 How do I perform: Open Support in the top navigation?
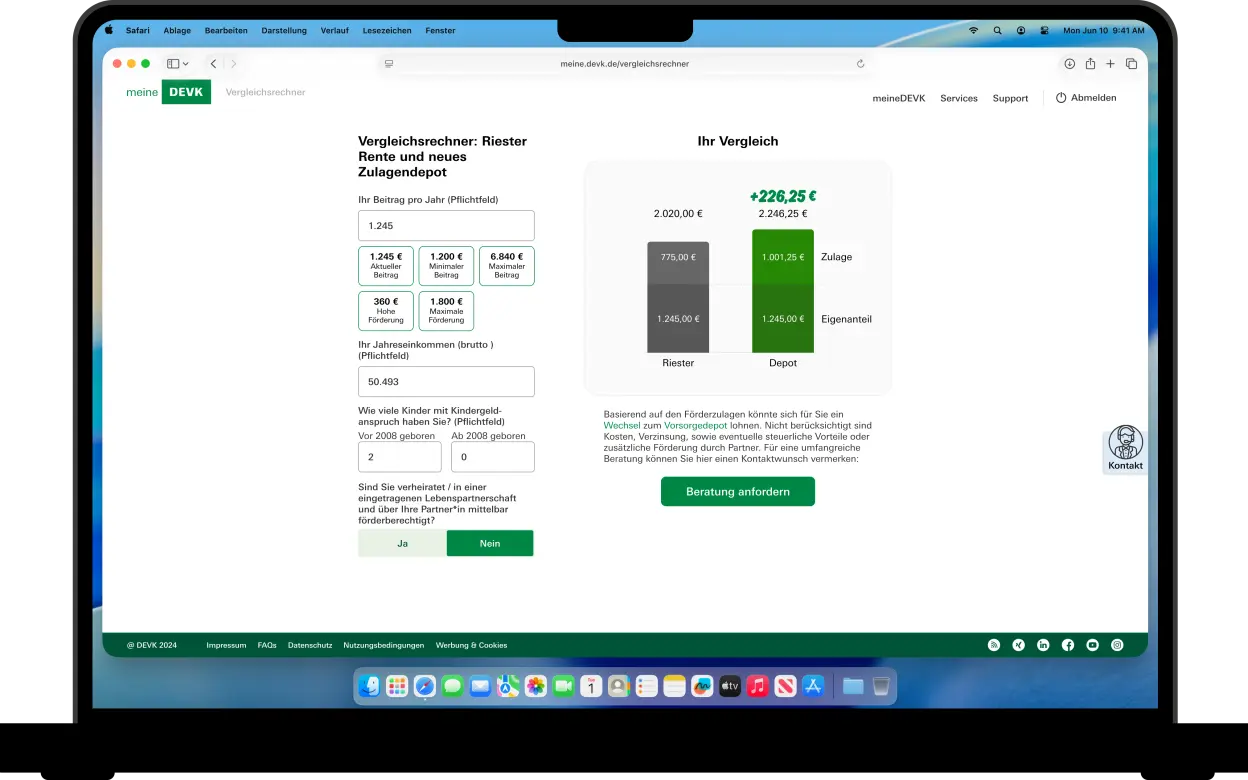click(1010, 98)
